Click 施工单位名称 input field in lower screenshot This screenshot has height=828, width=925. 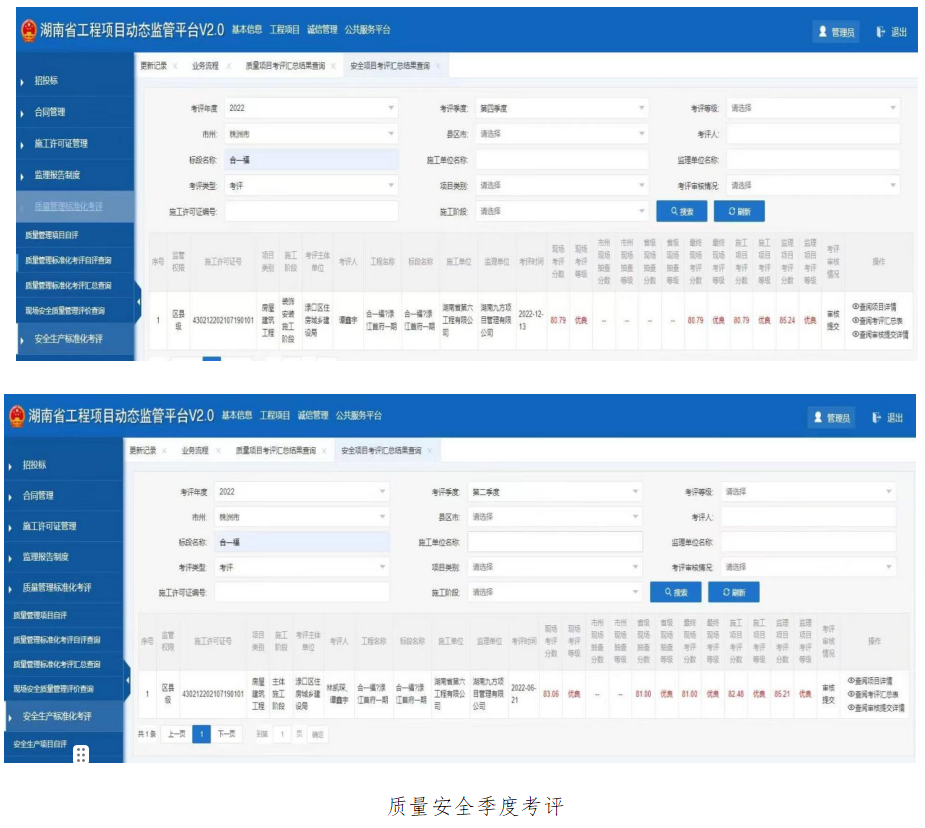point(554,542)
